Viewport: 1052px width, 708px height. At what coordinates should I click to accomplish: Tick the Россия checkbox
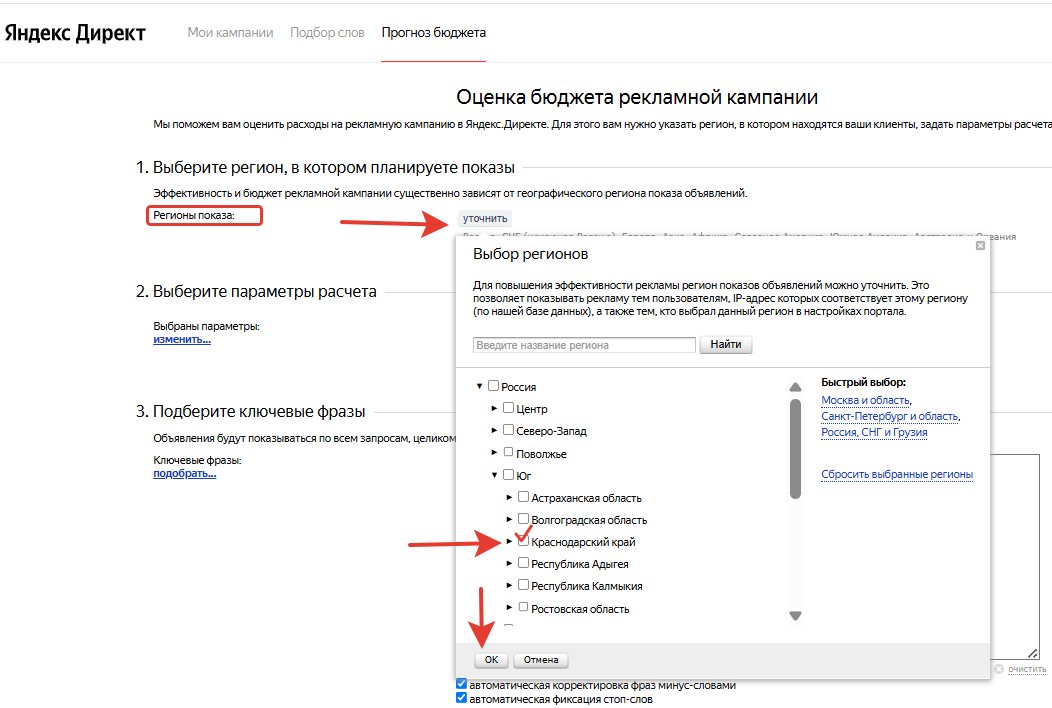coord(493,386)
